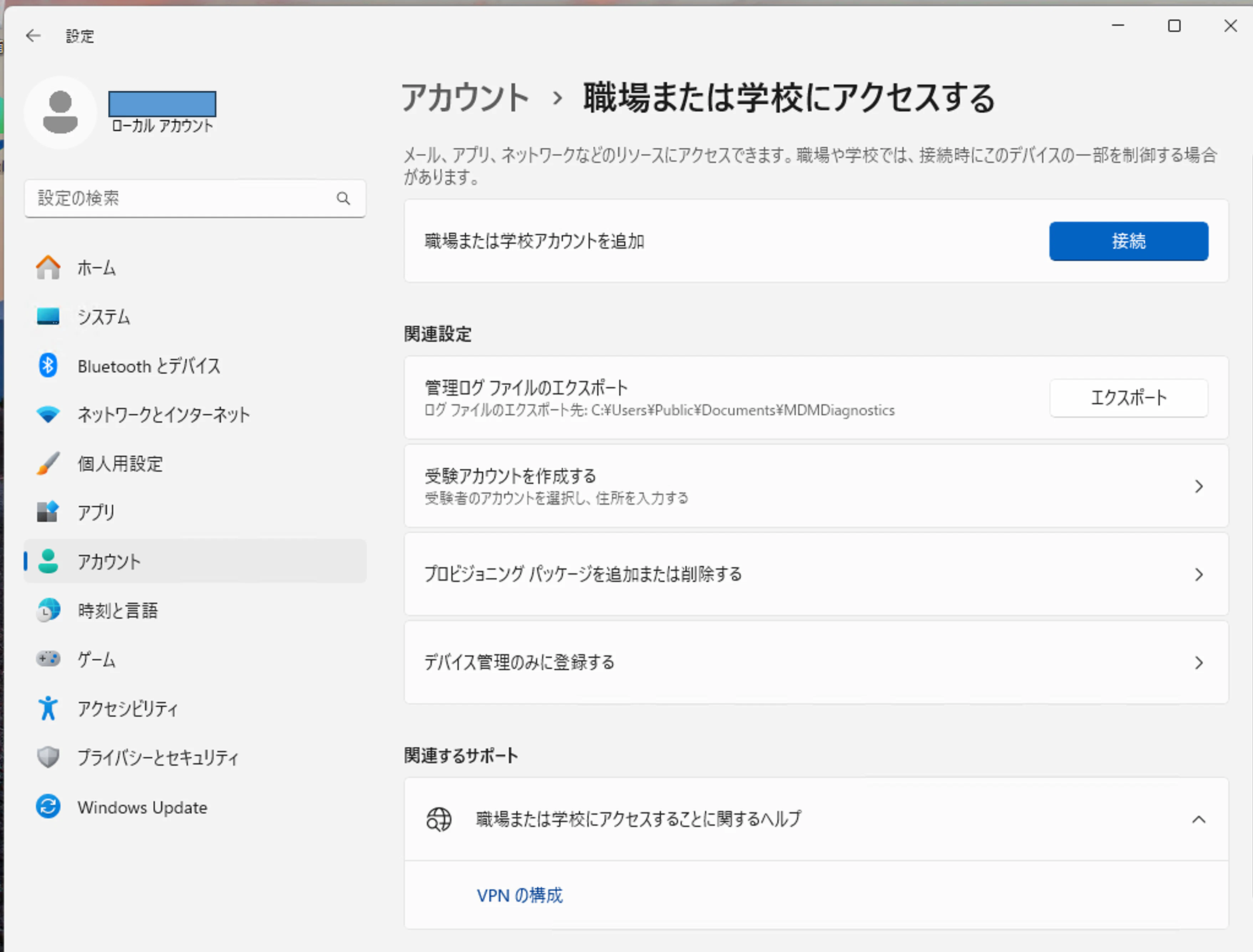
Task: Click the user profile avatar
Action: 60,112
